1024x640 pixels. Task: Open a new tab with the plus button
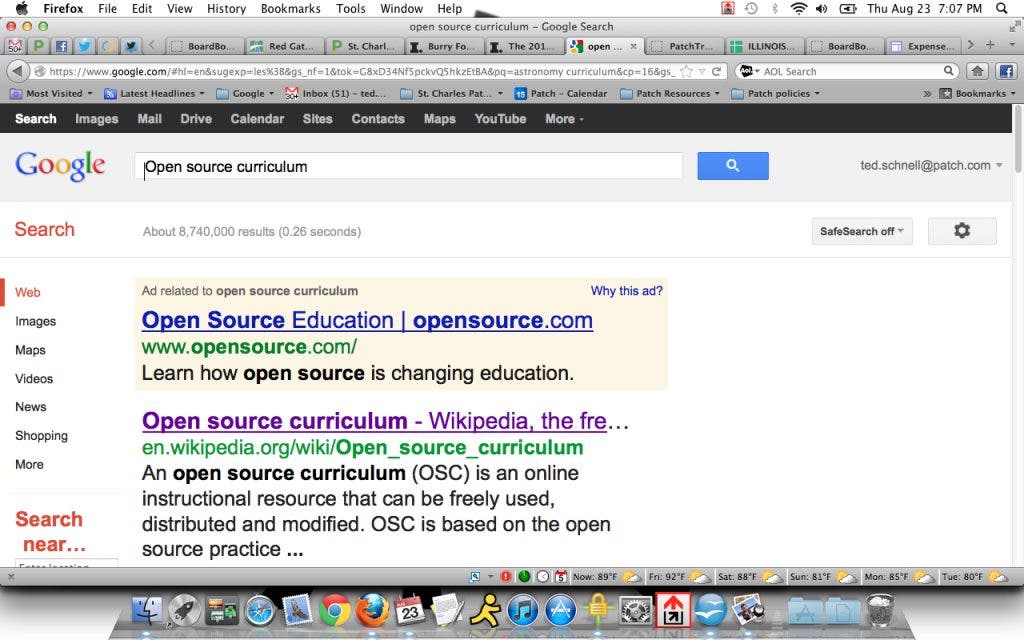[991, 44]
